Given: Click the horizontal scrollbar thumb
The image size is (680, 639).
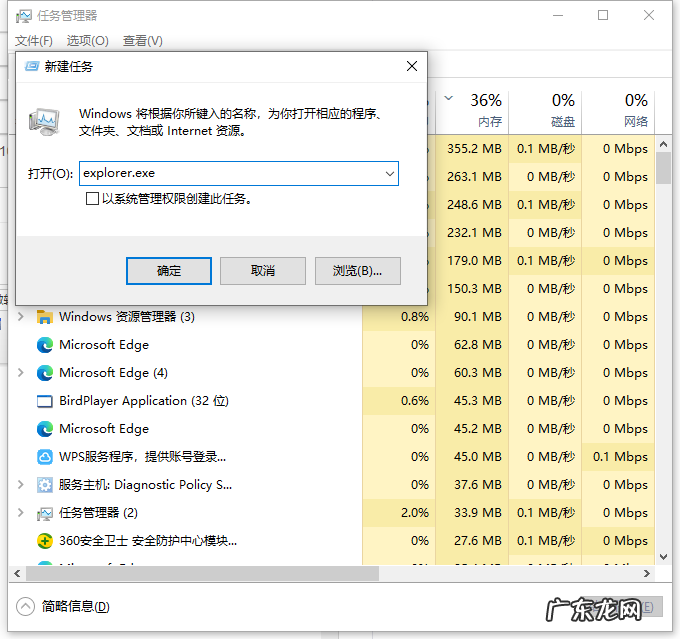Looking at the screenshot, I should tap(203, 573).
